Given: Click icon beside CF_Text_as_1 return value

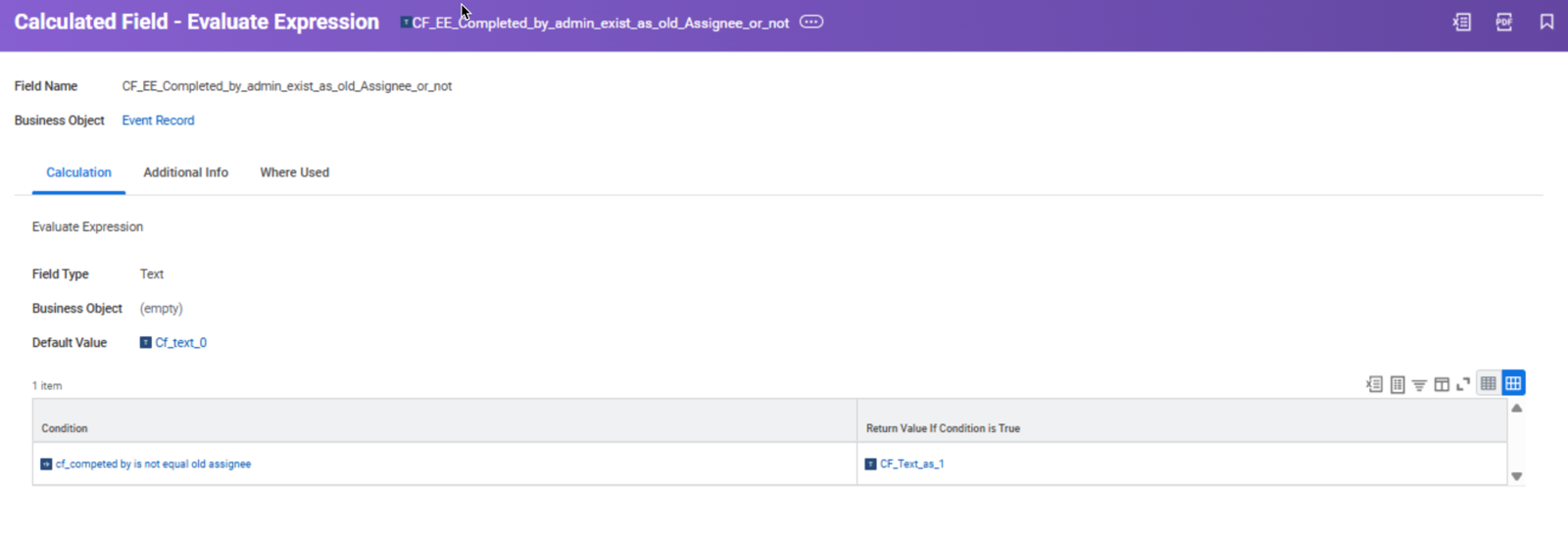Looking at the screenshot, I should tap(870, 465).
